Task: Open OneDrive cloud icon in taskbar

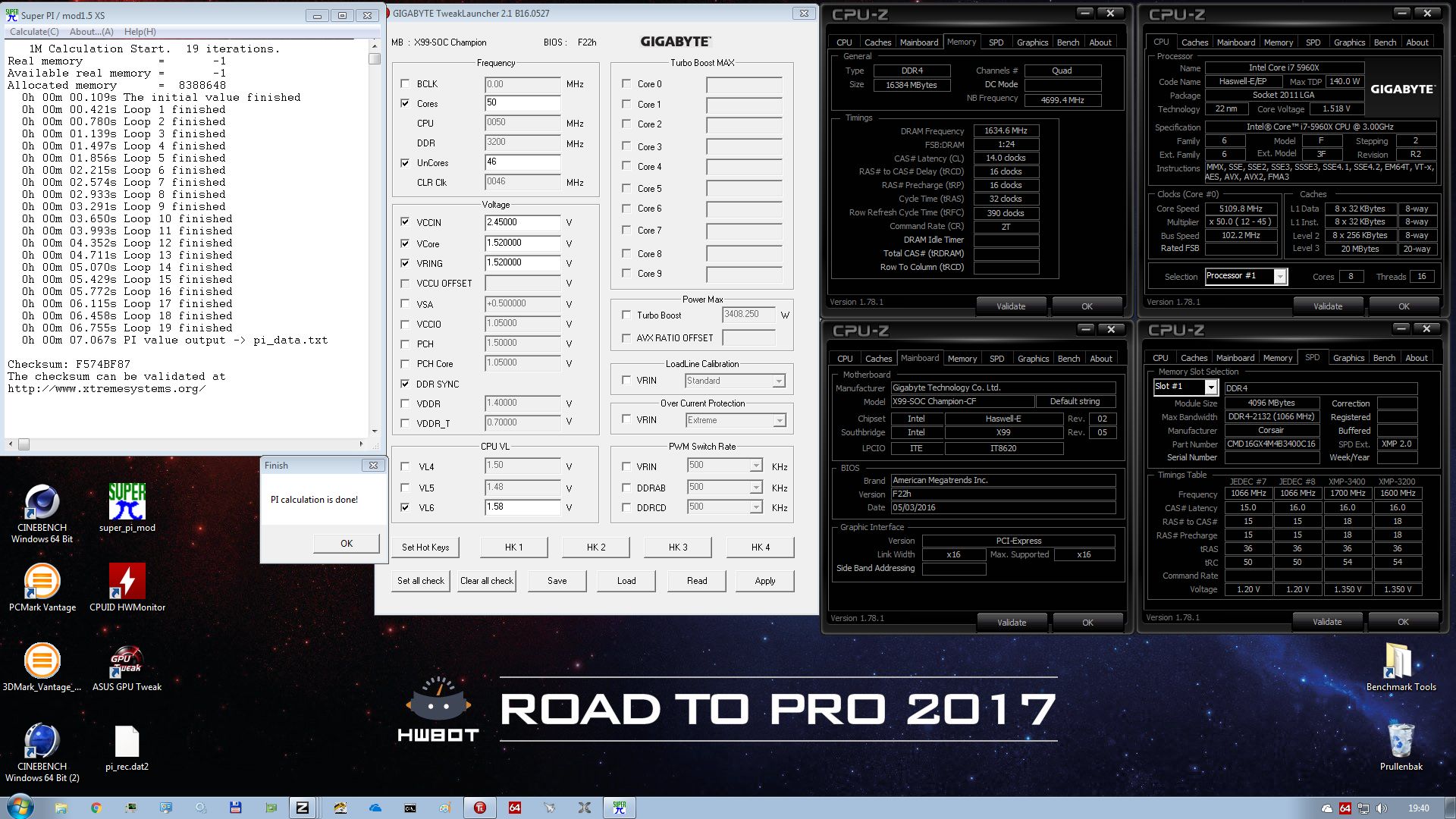Action: coord(375,808)
